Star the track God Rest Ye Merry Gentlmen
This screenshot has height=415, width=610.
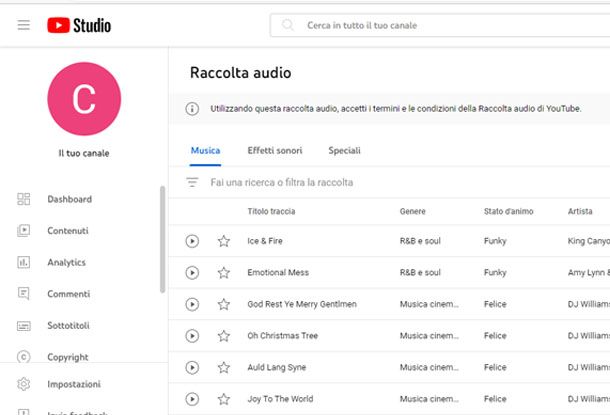point(224,304)
